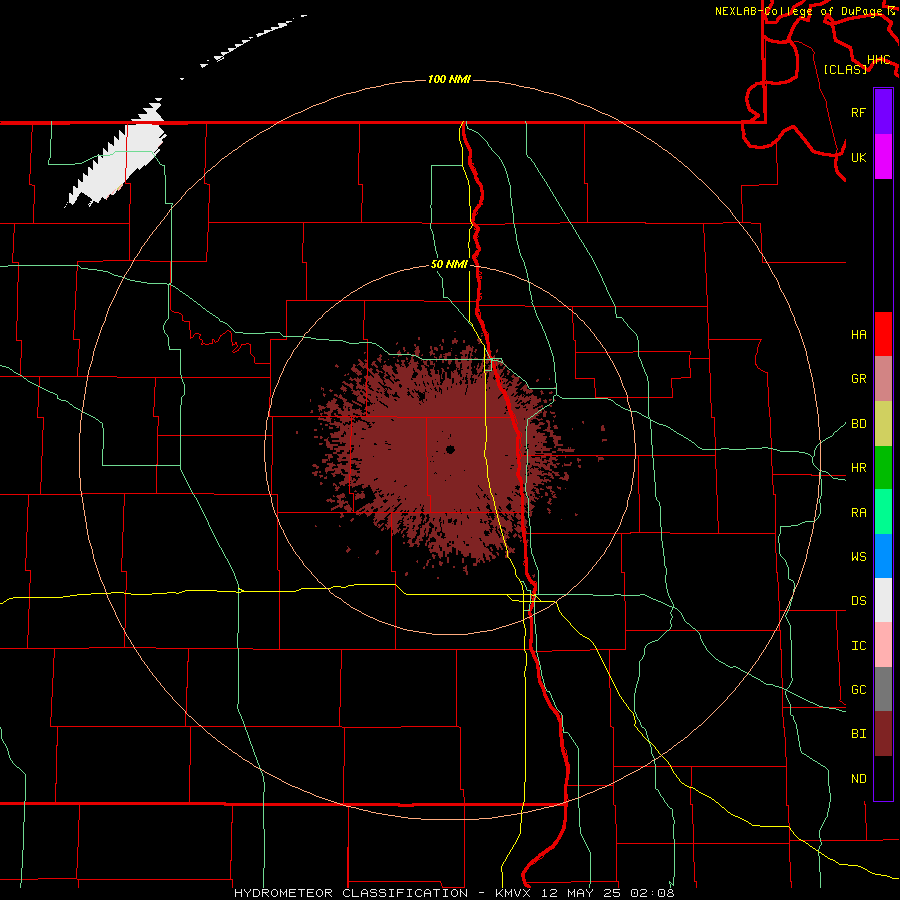Click the DS white legend swatch

(x=883, y=600)
